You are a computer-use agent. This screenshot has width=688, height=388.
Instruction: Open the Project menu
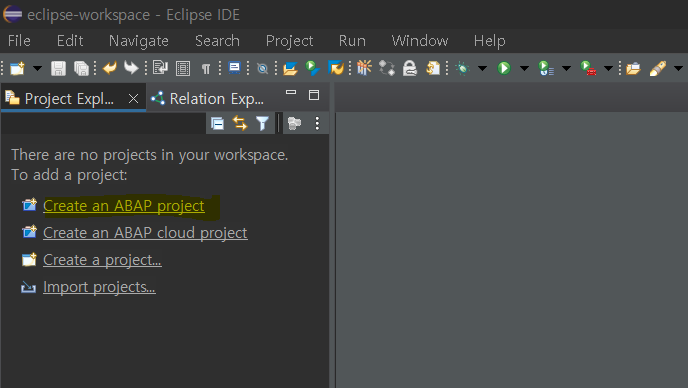pyautogui.click(x=289, y=41)
